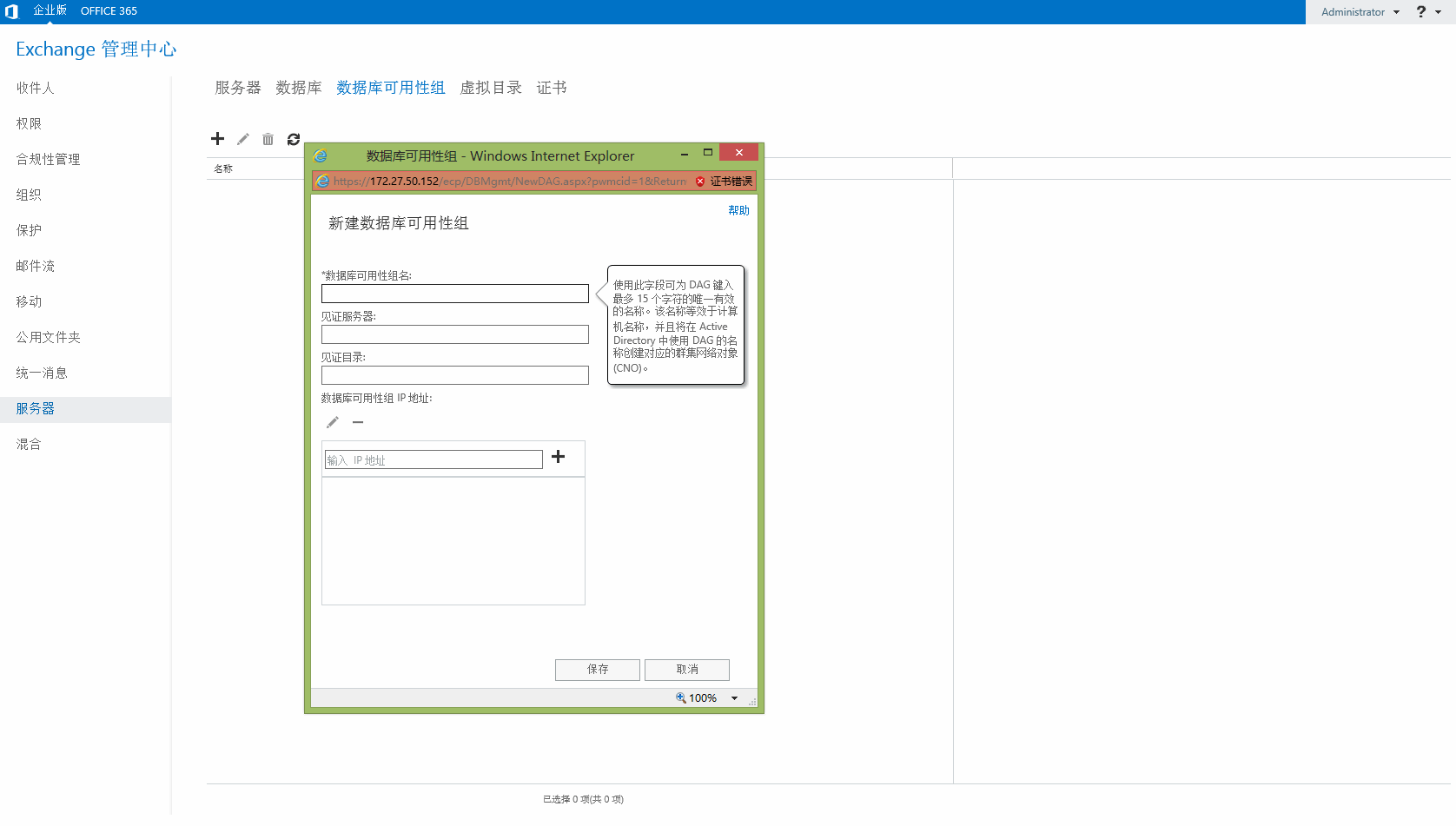
Task: Expand the help menu dropdown arrow
Action: (1439, 12)
